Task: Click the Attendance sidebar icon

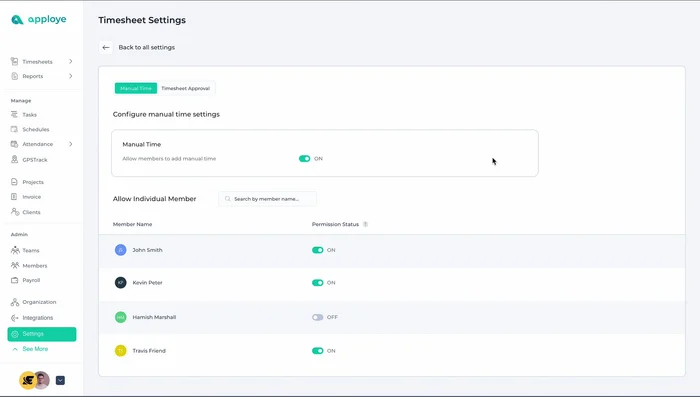Action: coord(14,144)
